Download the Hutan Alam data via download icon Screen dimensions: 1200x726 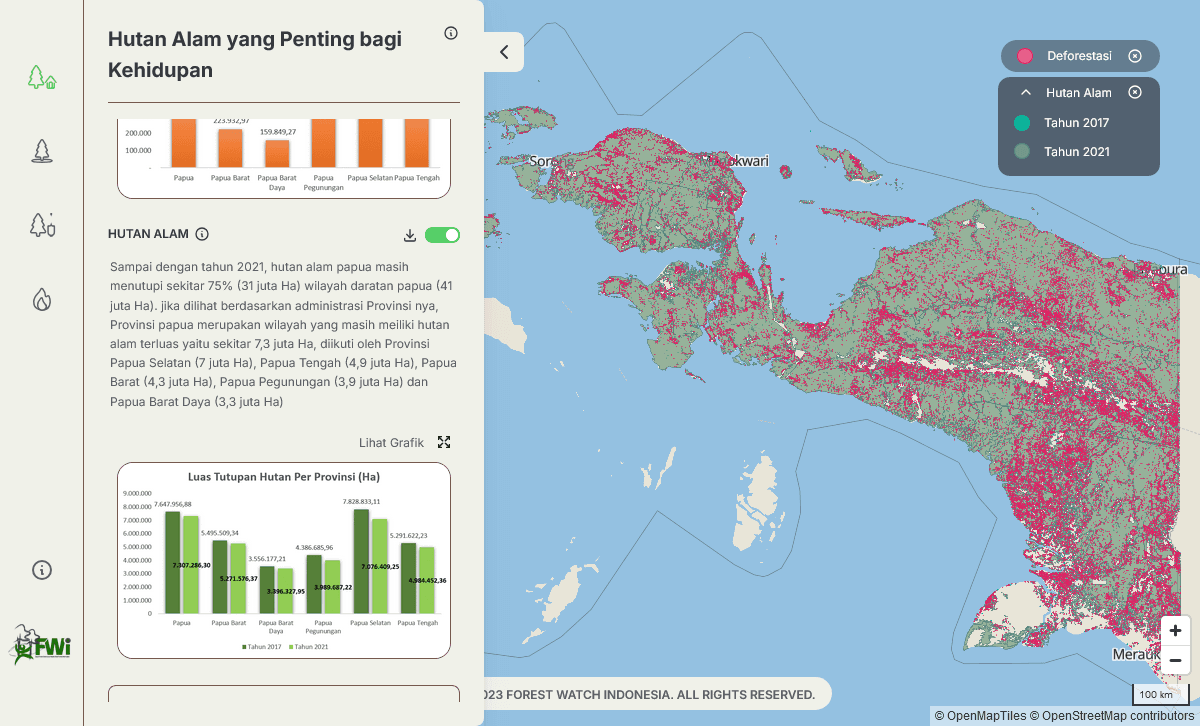tap(409, 235)
